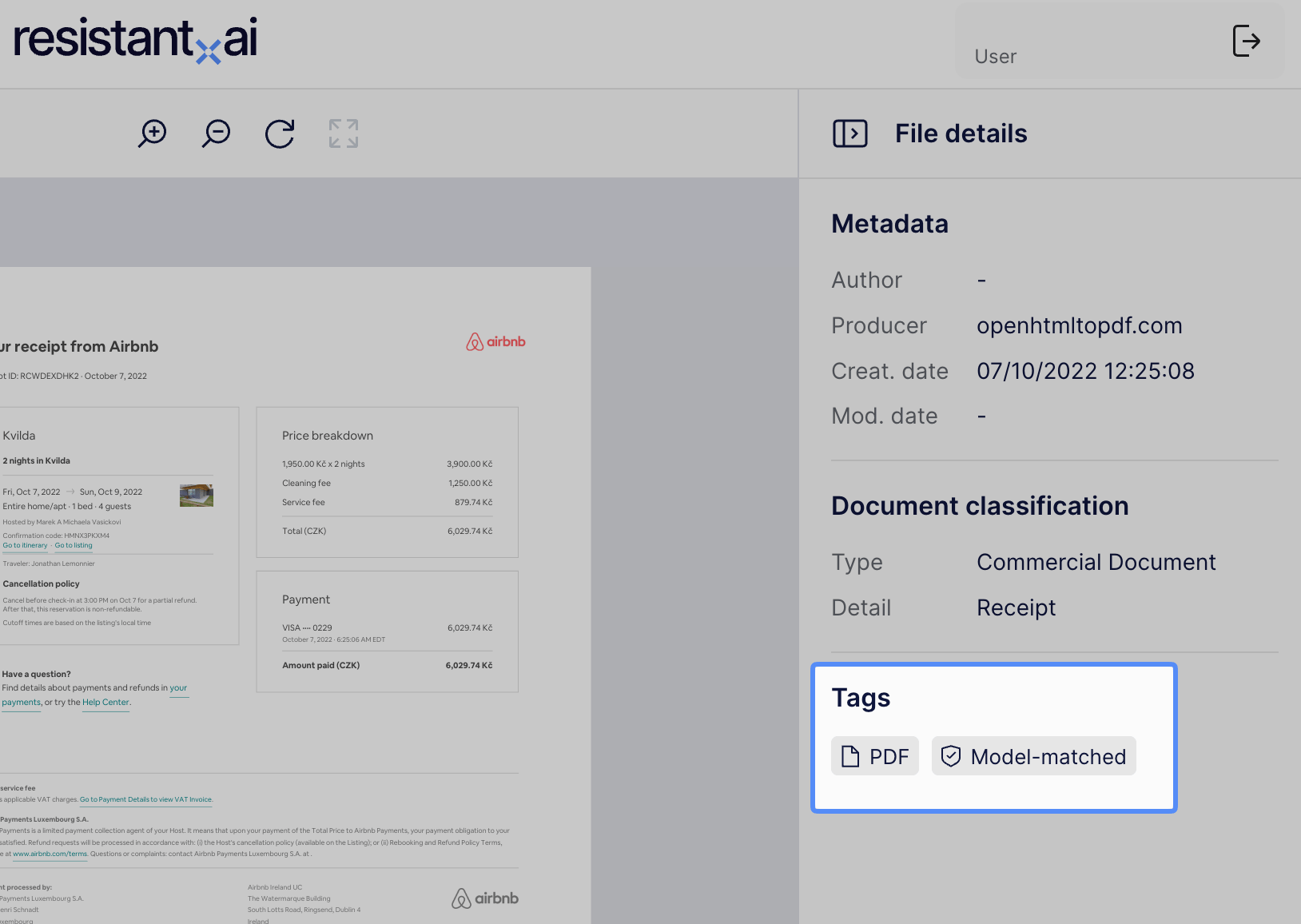The image size is (1301, 924).
Task: Click the Model-matched tag
Action: pos(1033,756)
